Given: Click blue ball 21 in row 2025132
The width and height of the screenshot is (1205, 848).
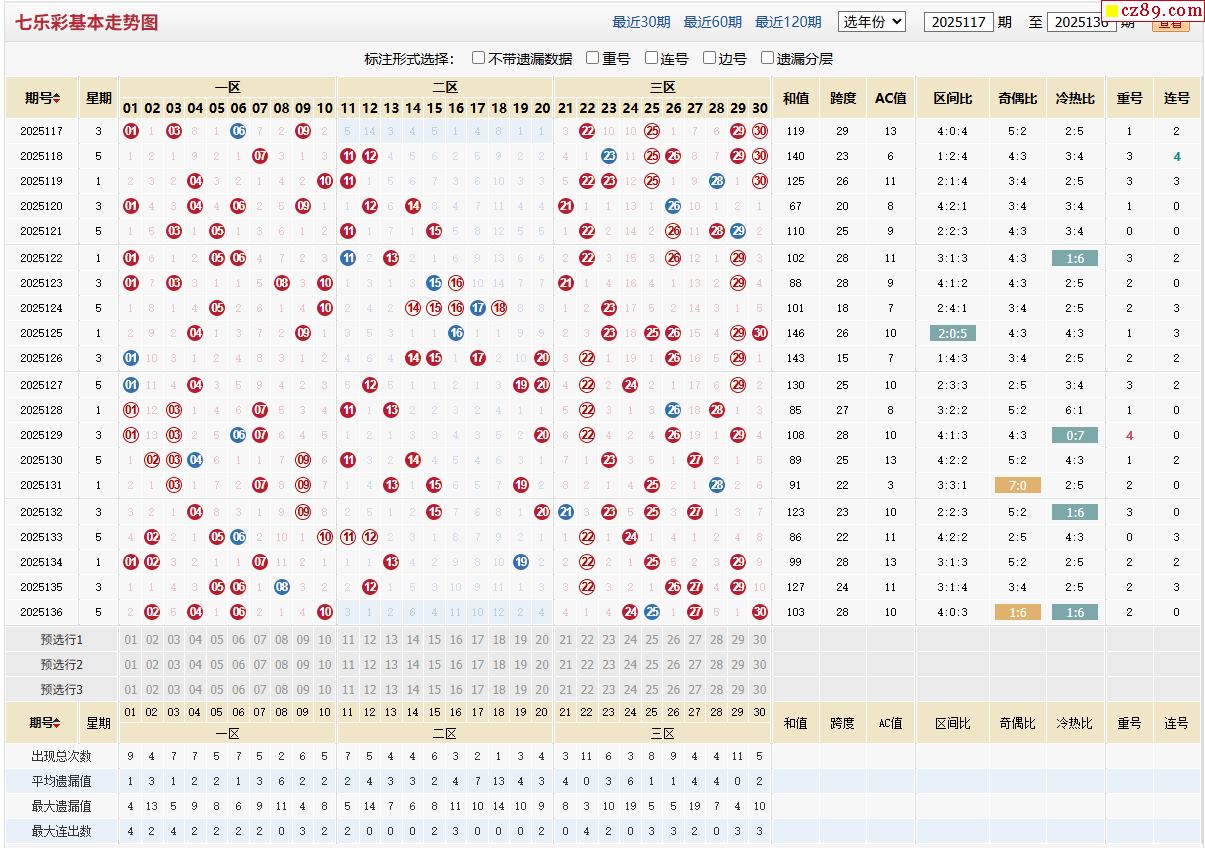Looking at the screenshot, I should pyautogui.click(x=566, y=512).
